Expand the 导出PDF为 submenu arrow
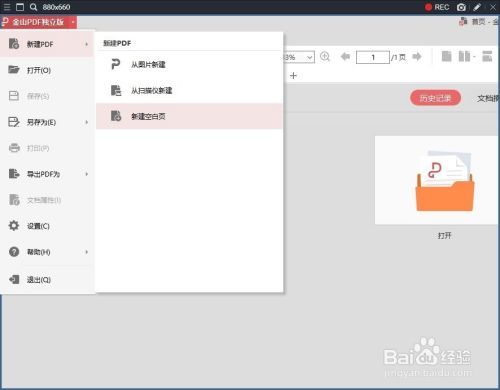 click(87, 174)
